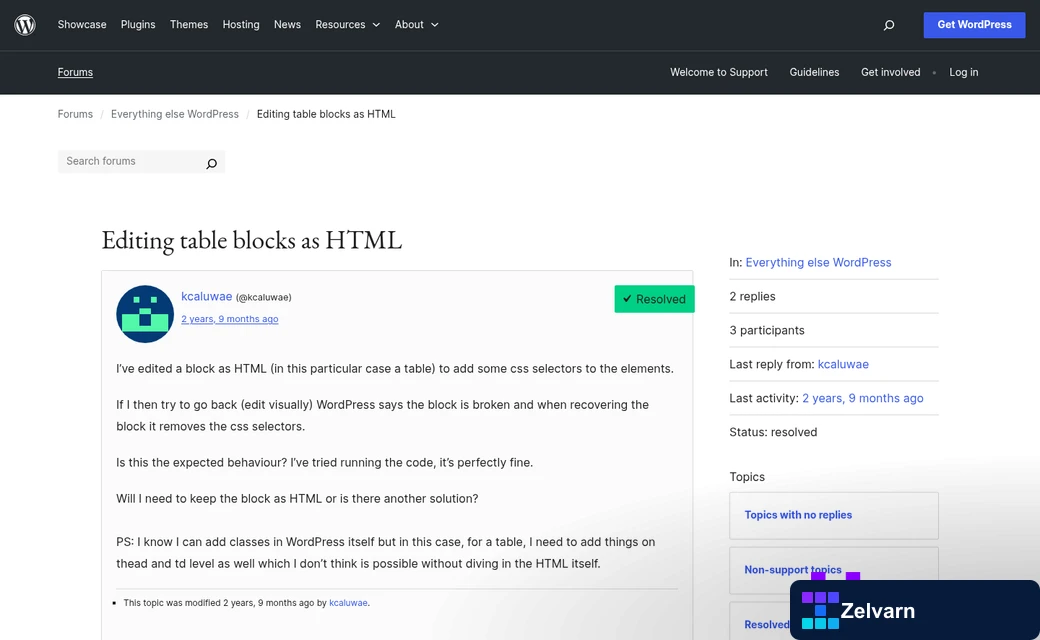Screen dimensions: 1040x640
Task: Click the green Resolved badge
Action: pyautogui.click(x=655, y=299)
